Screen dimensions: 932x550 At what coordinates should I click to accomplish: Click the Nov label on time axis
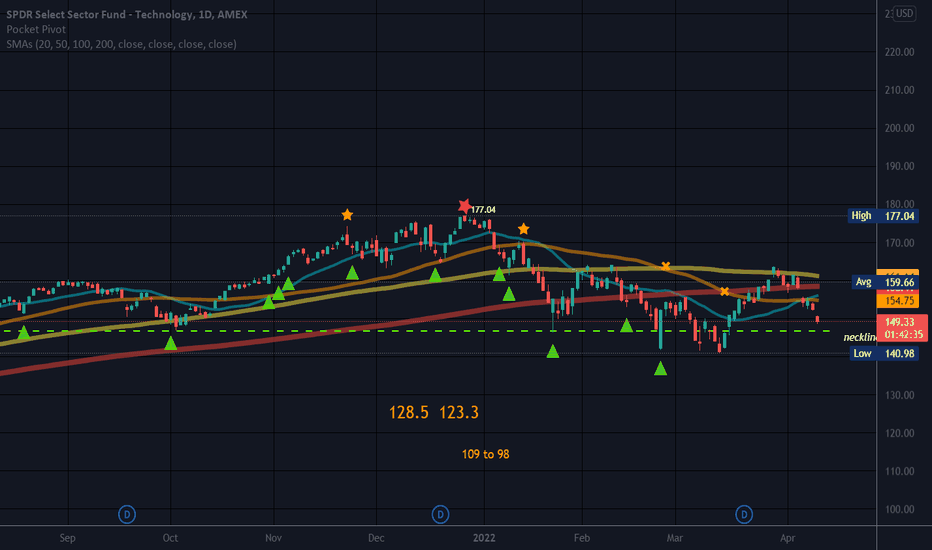(x=273, y=538)
